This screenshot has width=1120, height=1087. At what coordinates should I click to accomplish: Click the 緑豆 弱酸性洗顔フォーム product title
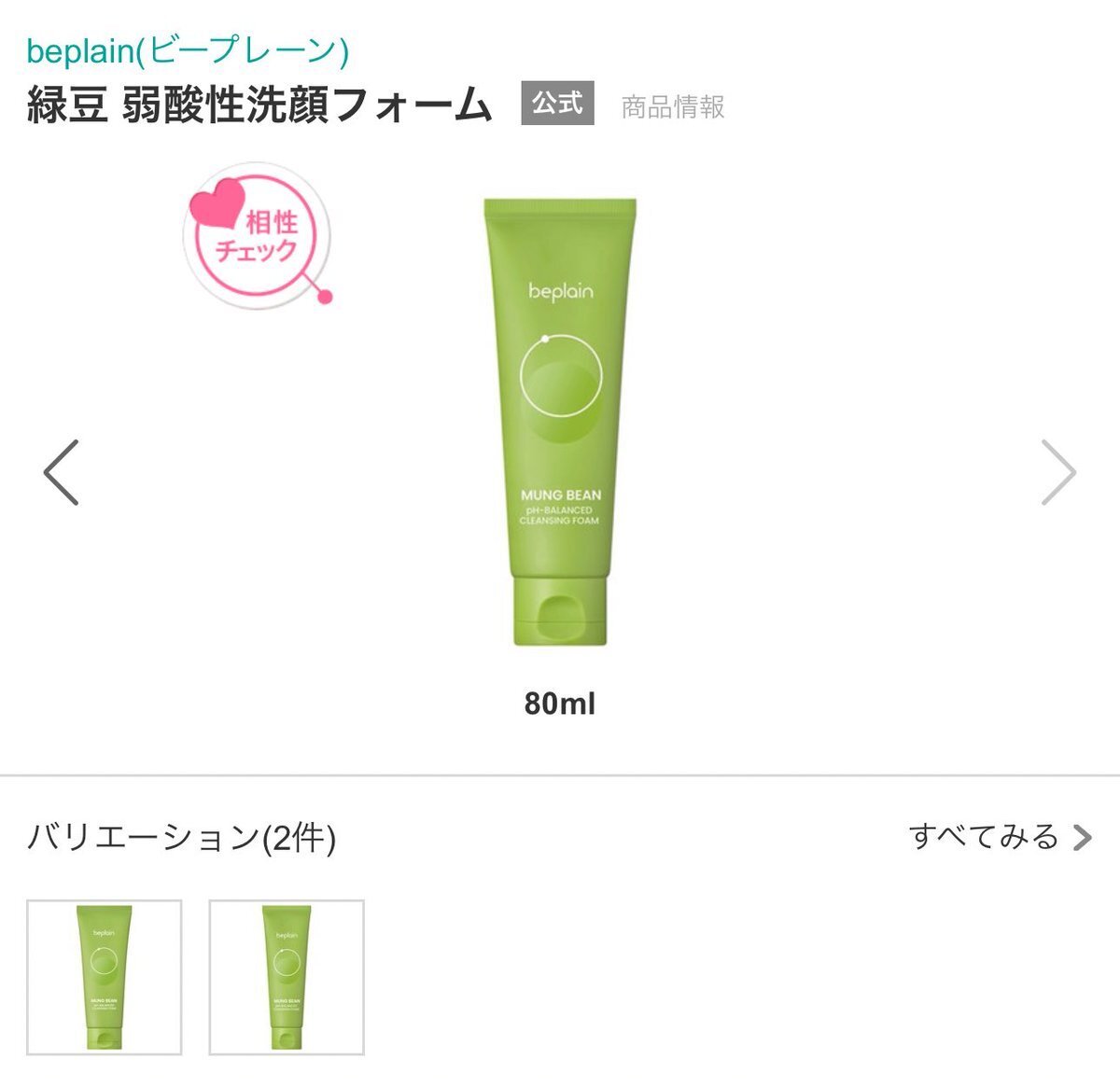(259, 105)
